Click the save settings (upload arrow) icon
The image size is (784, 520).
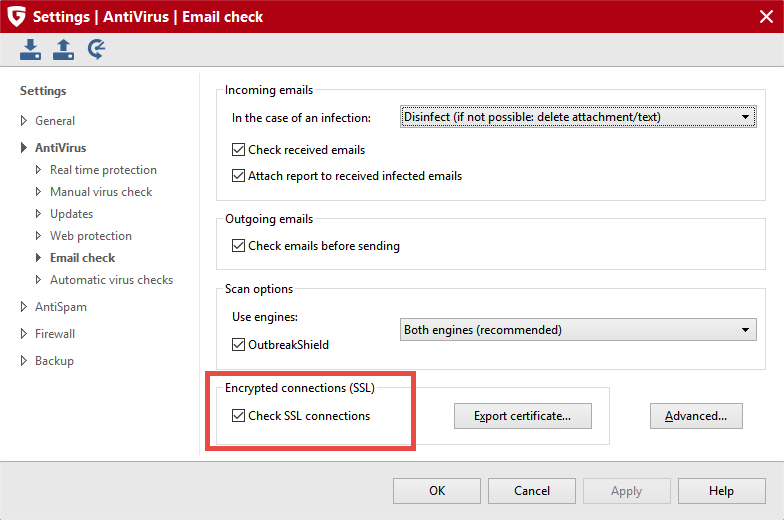point(64,50)
